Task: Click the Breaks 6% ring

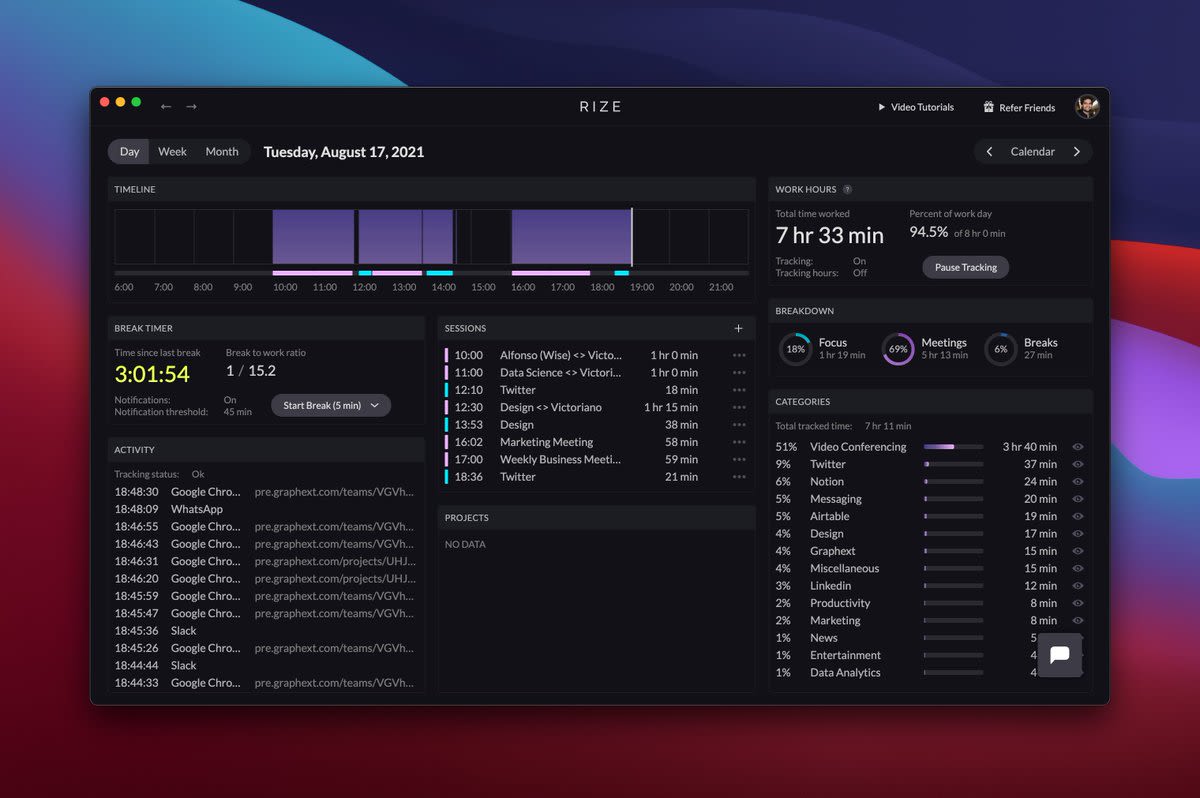Action: click(x=1001, y=349)
